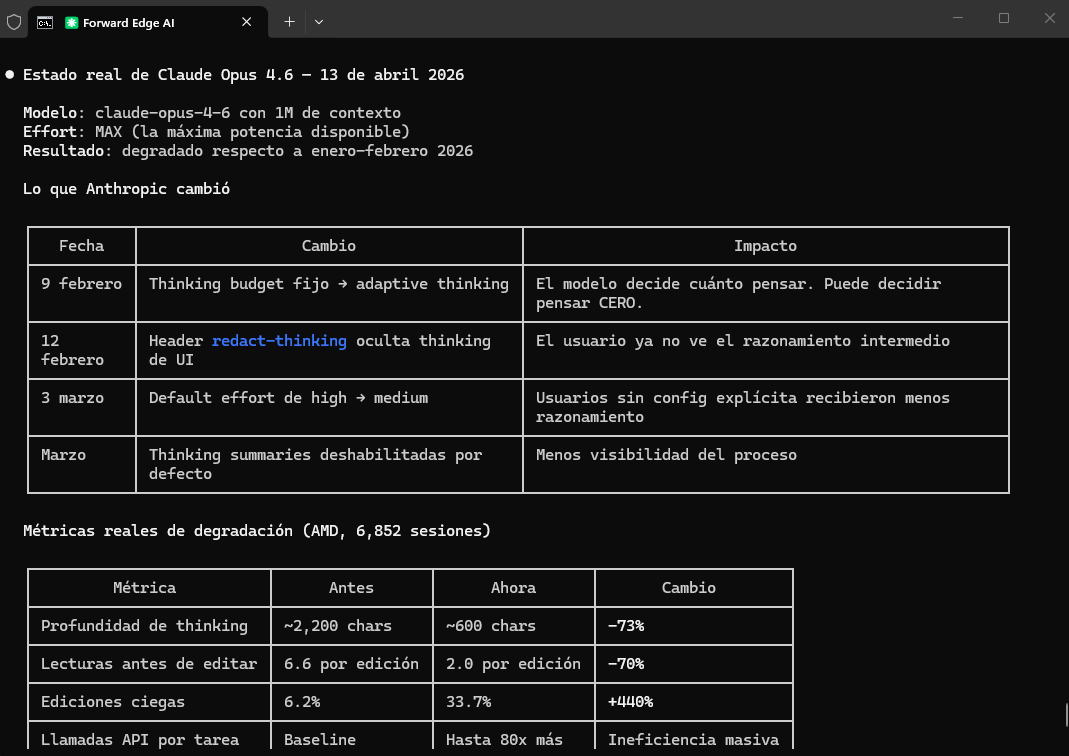Viewport: 1069px width, 756px height.
Task: Click the 'Lecturas antes de editar' cell
Action: 149,664
